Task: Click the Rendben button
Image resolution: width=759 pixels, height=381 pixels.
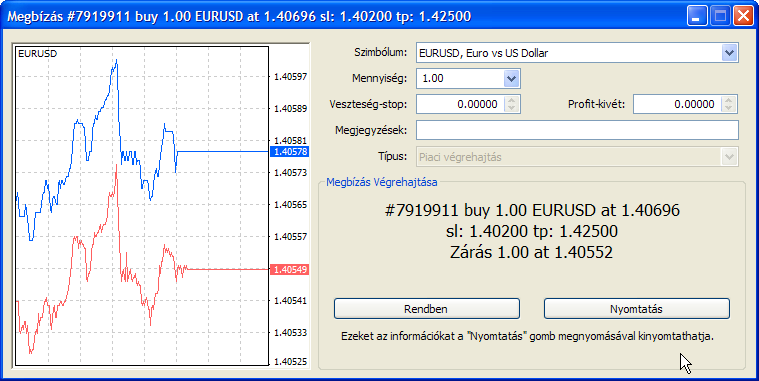Action: click(x=426, y=309)
